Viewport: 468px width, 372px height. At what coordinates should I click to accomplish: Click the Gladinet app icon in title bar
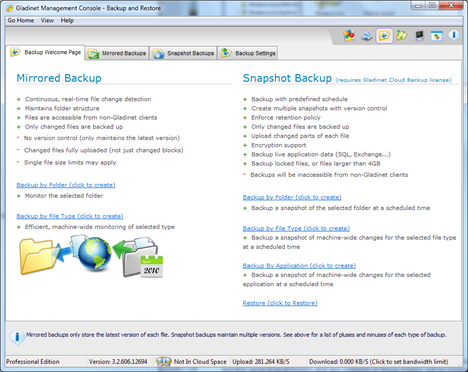pyautogui.click(x=10, y=8)
